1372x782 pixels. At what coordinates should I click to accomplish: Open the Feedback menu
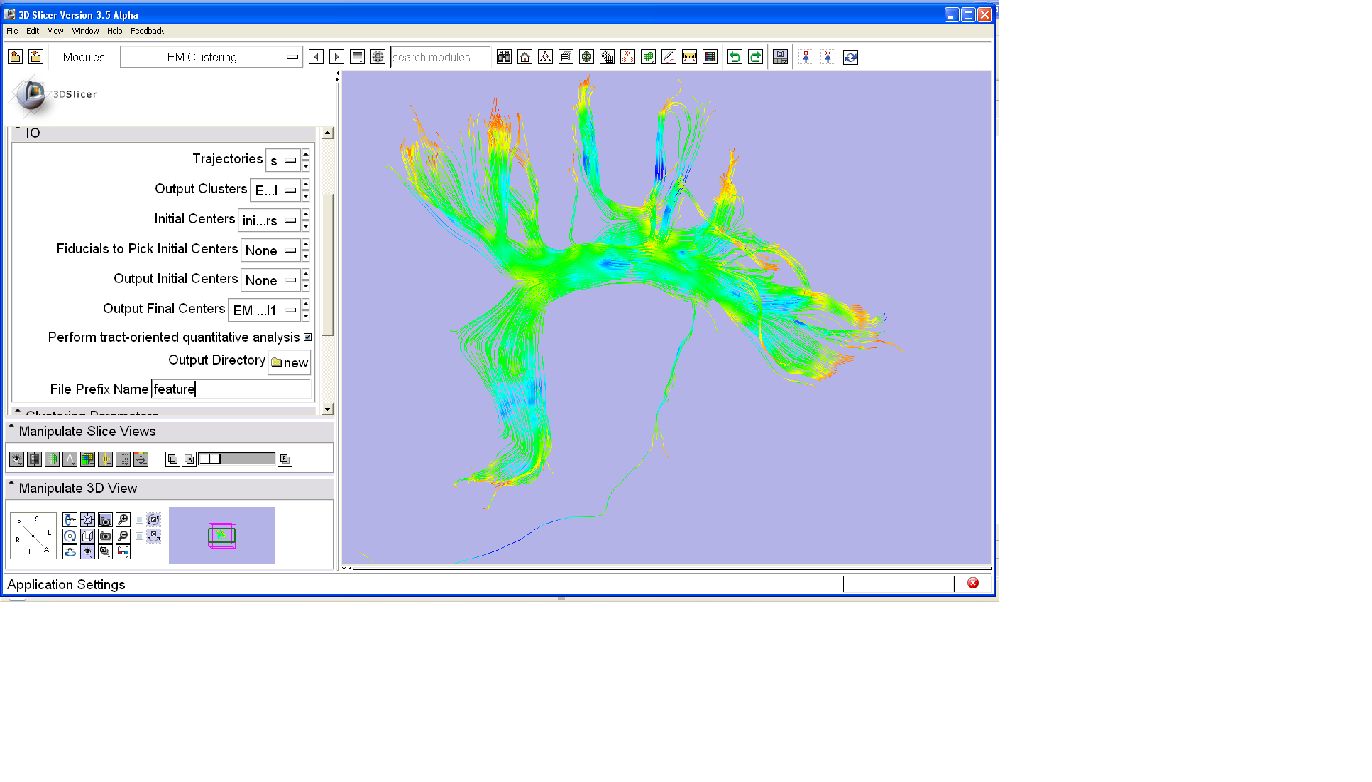pyautogui.click(x=147, y=31)
